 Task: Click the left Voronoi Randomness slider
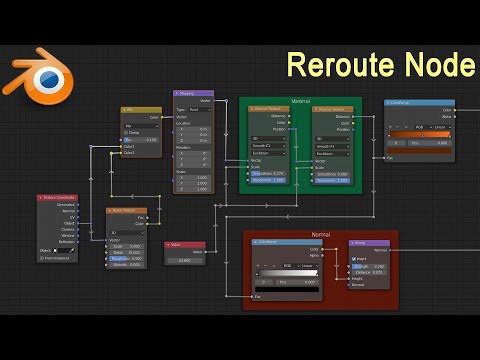pyautogui.click(x=268, y=180)
